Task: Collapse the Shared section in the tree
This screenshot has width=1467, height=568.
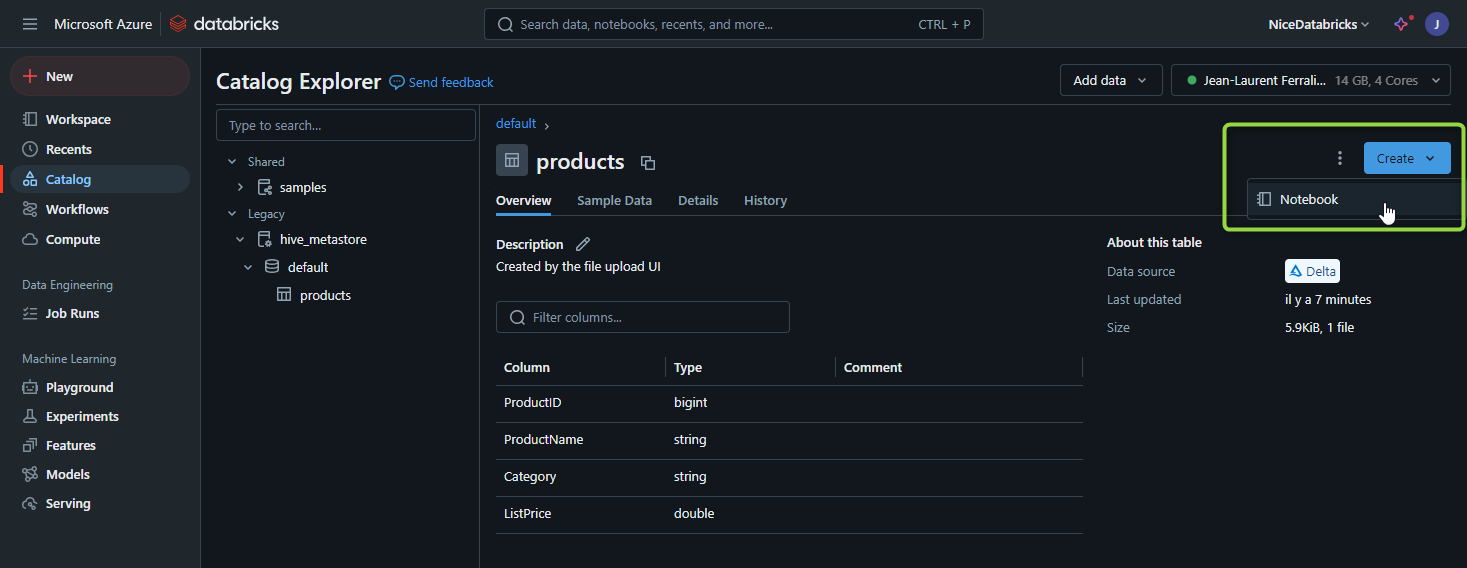Action: 232,161
